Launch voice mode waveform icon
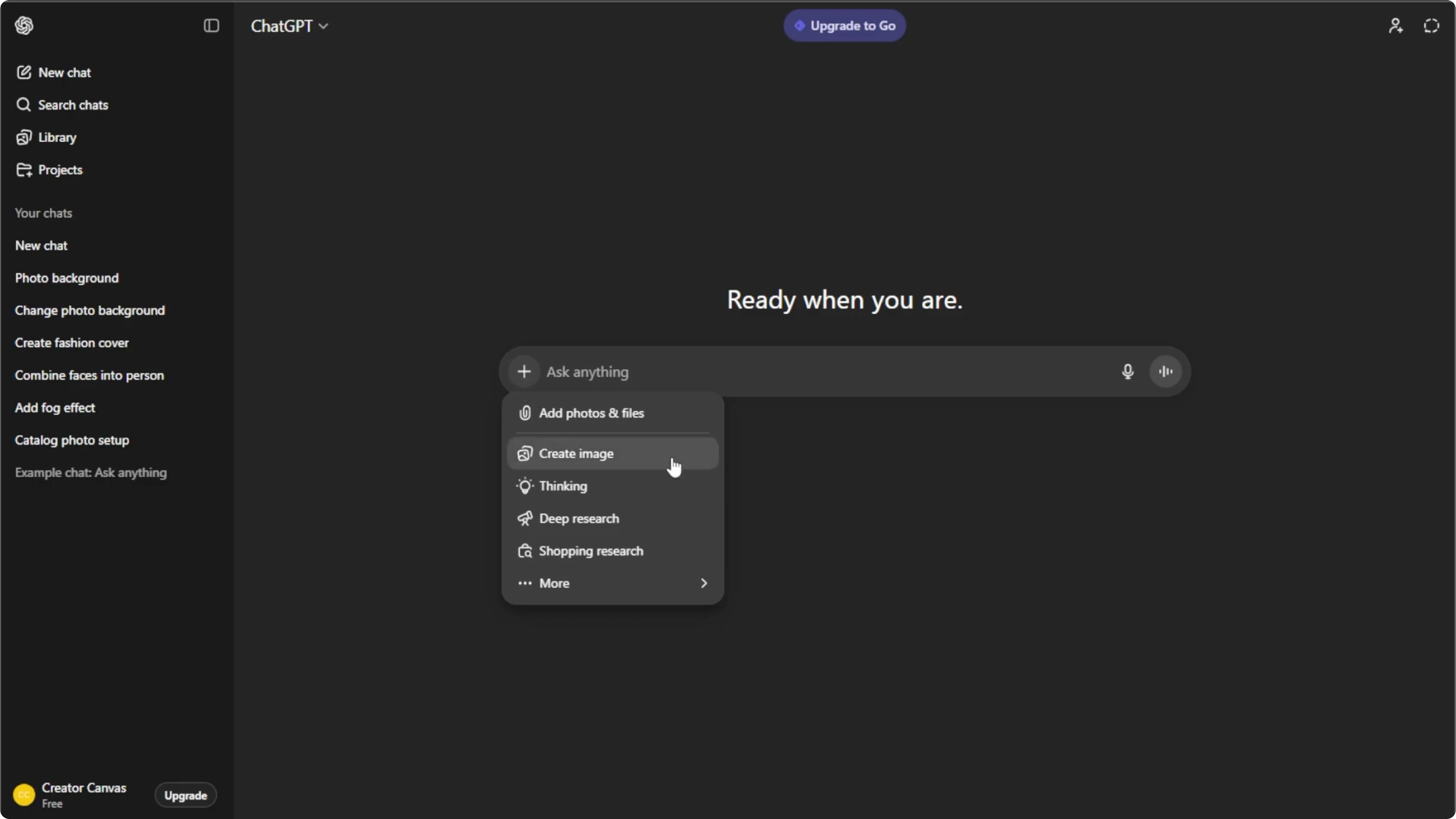The width and height of the screenshot is (1456, 819). pyautogui.click(x=1166, y=372)
